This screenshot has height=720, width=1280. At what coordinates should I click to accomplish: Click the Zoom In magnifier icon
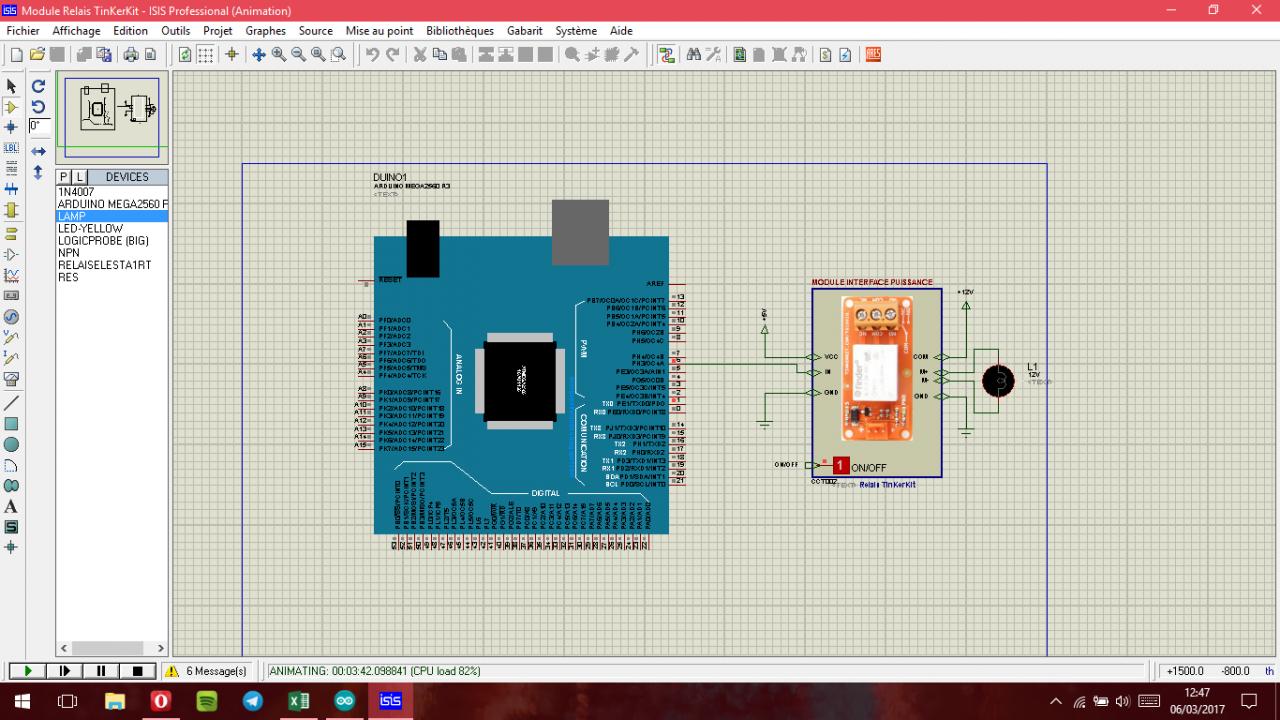(279, 54)
